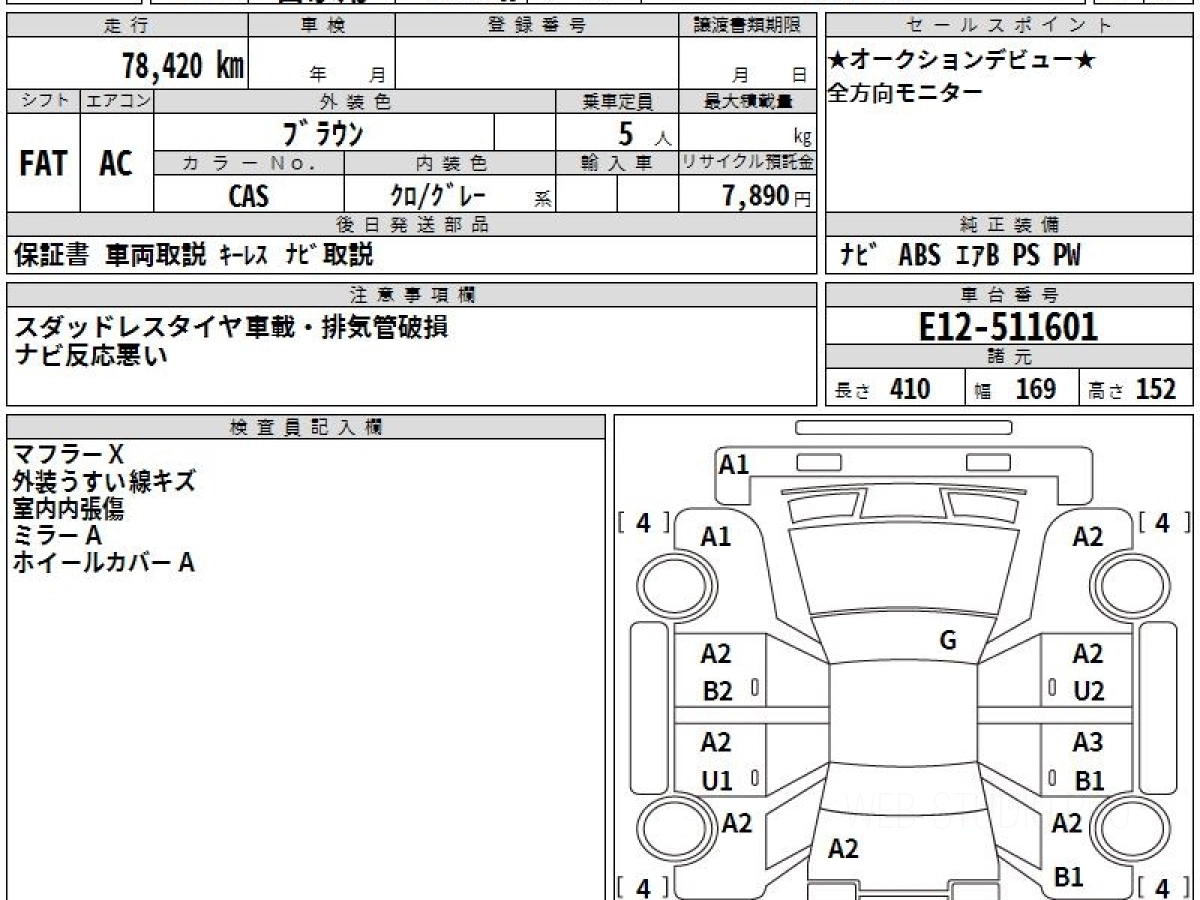Click the マフラーX inspector note

(x=68, y=454)
